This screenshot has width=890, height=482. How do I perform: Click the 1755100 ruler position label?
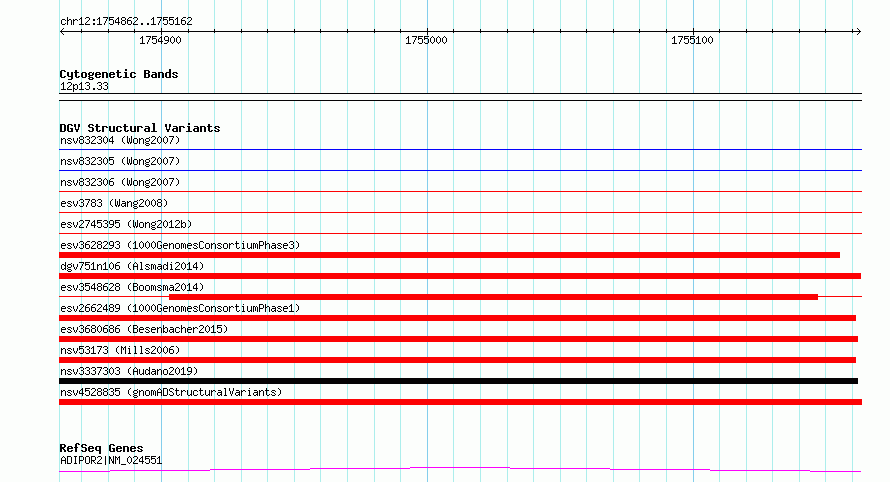[x=692, y=40]
